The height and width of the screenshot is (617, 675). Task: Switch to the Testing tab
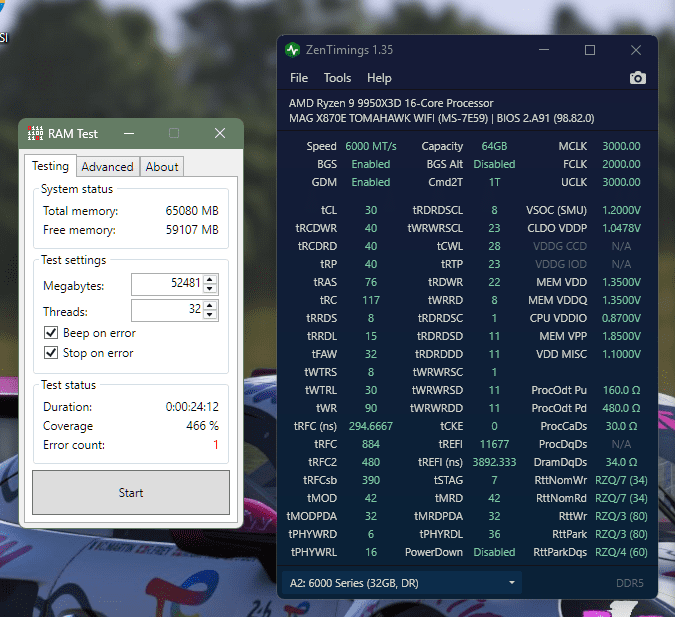point(50,166)
